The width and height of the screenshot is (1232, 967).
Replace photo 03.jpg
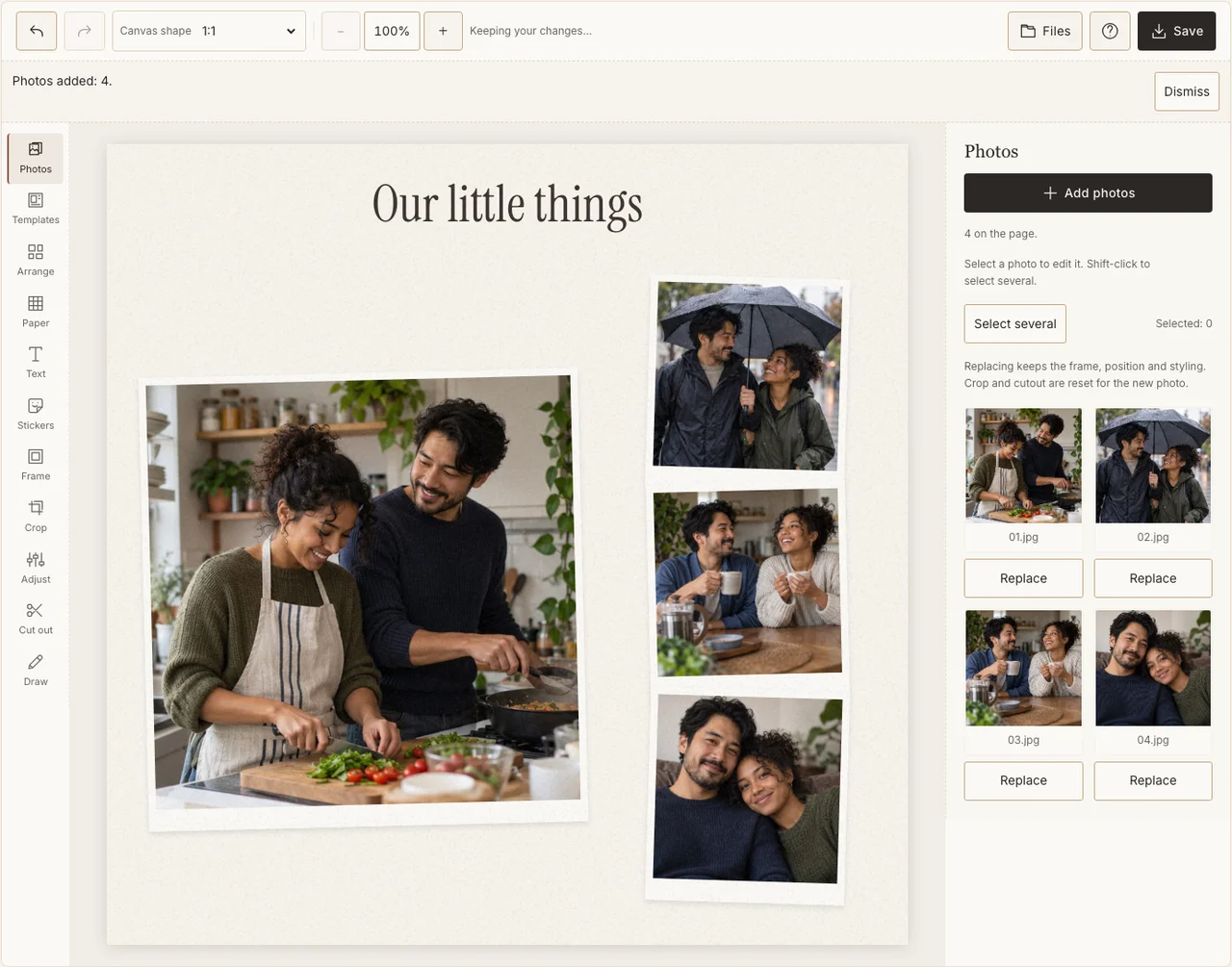(x=1023, y=780)
